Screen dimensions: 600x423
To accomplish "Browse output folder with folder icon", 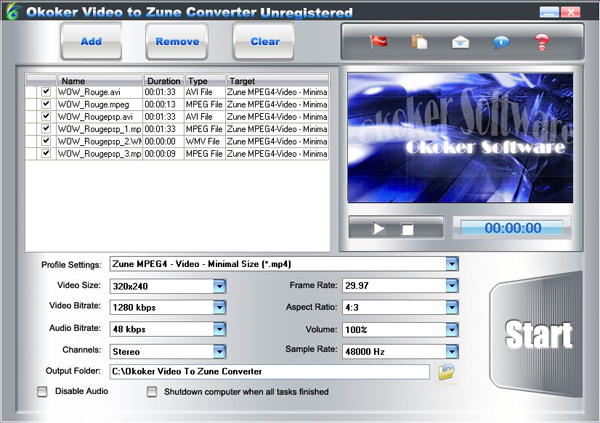I will [x=446, y=371].
